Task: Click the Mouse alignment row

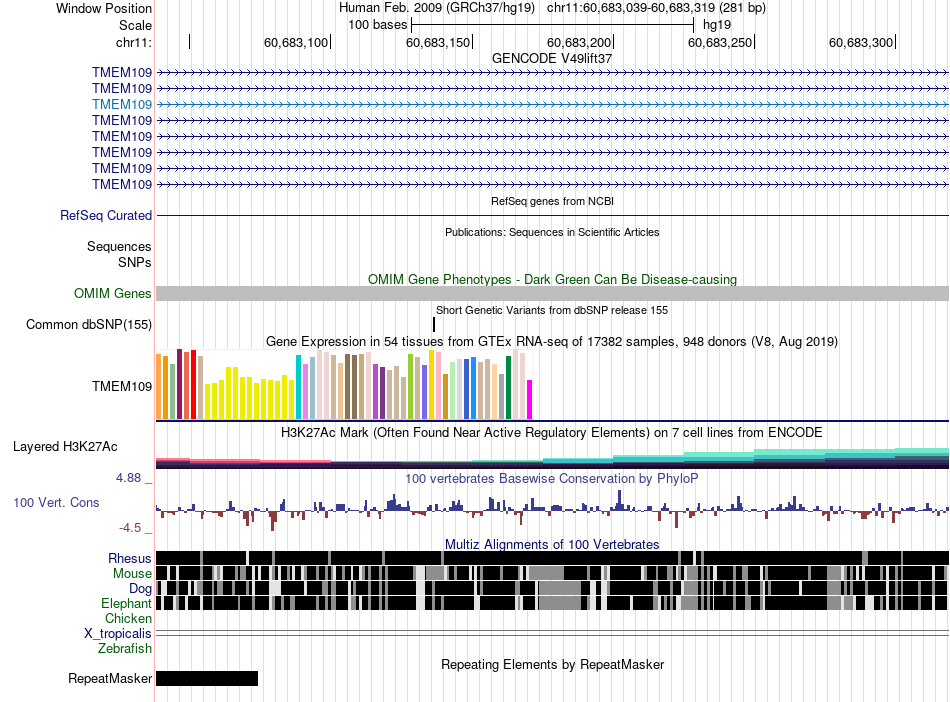Action: coord(553,573)
